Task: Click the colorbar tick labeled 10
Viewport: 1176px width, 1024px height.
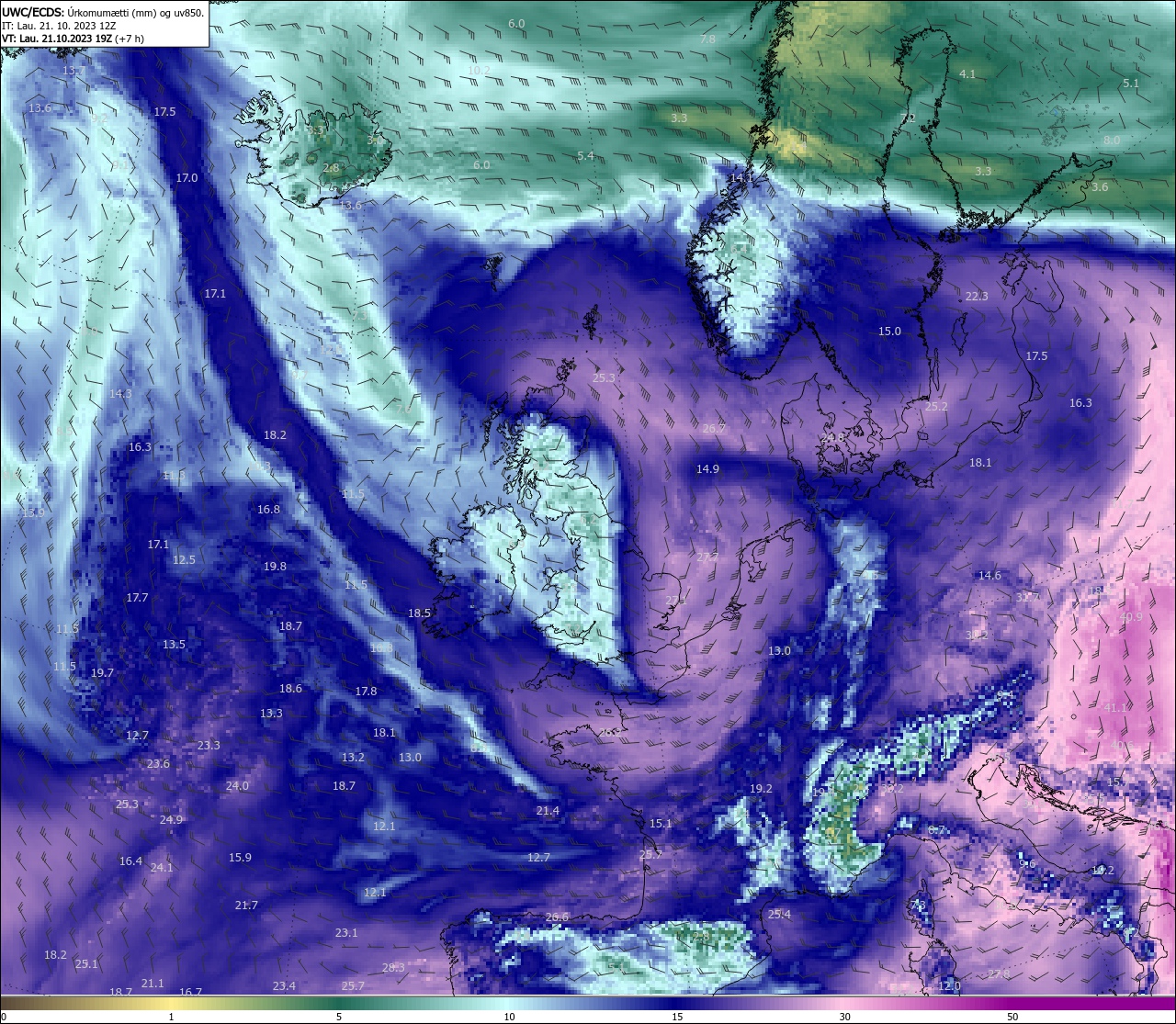Action: (508, 1017)
